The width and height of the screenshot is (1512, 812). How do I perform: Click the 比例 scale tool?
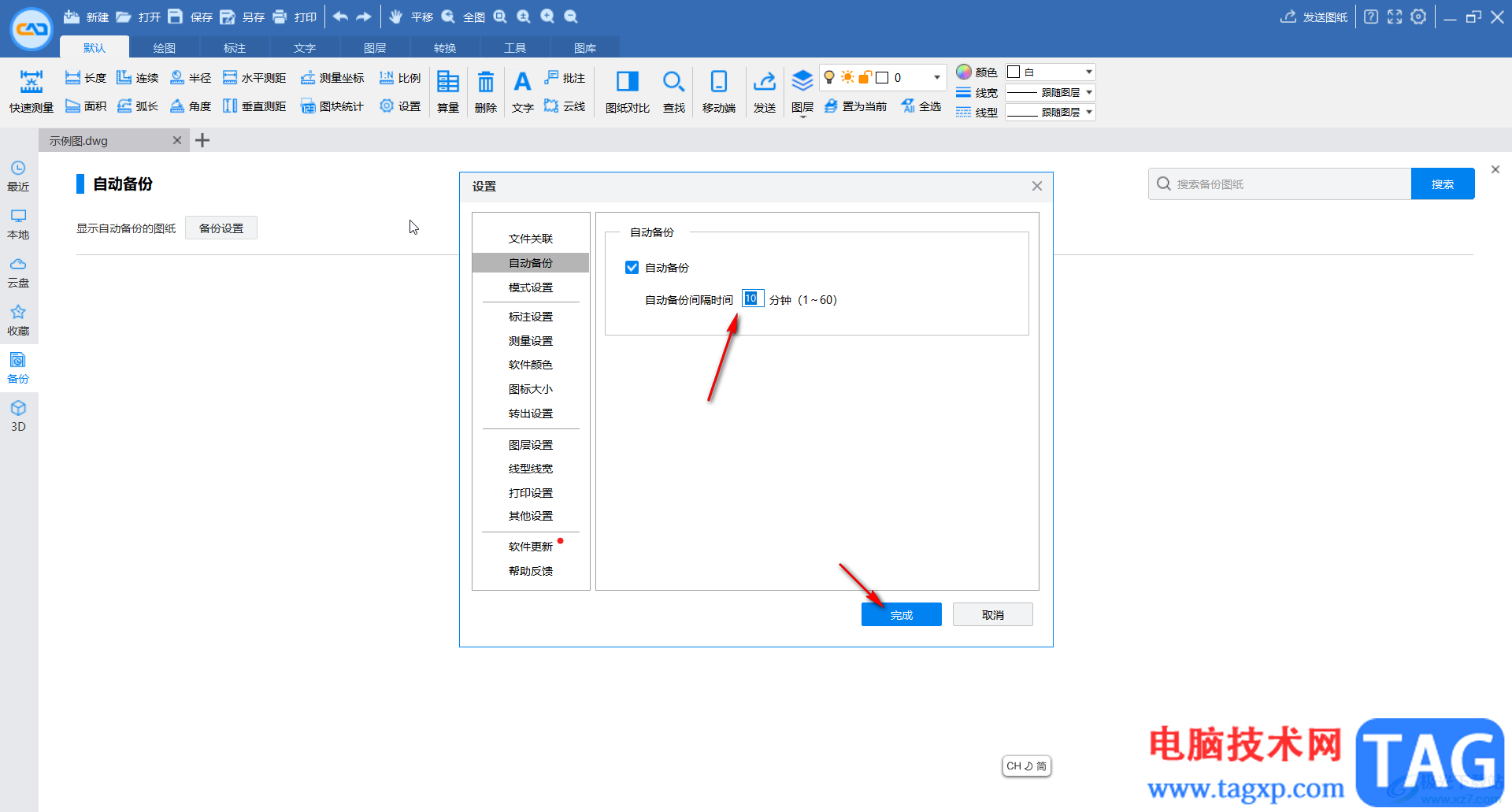click(x=400, y=78)
